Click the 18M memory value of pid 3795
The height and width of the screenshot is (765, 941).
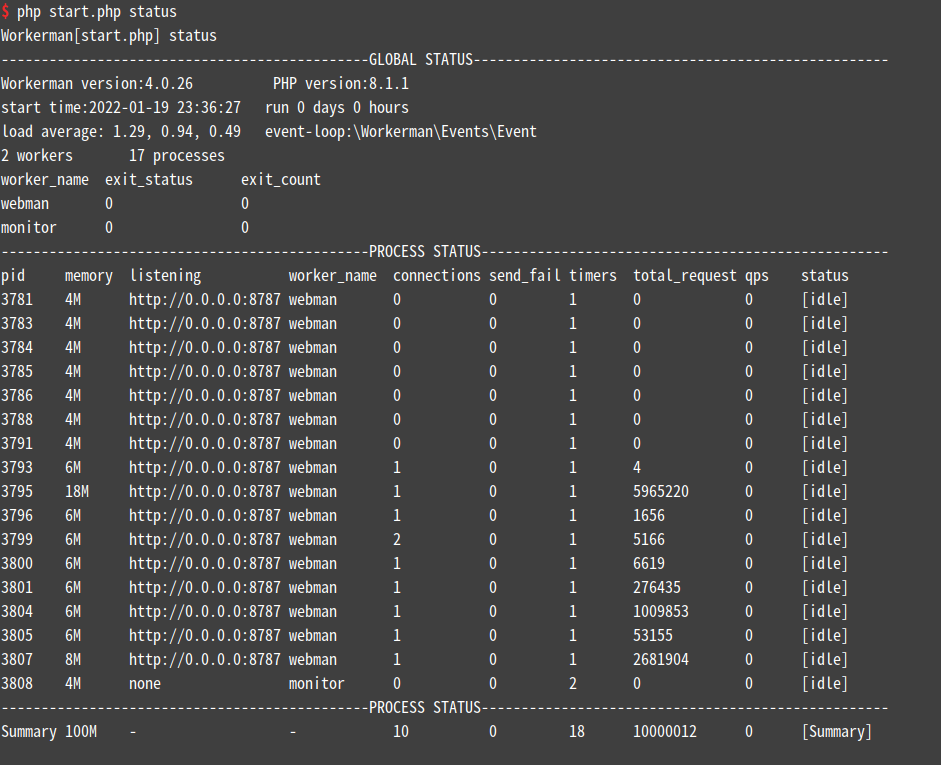coord(77,492)
